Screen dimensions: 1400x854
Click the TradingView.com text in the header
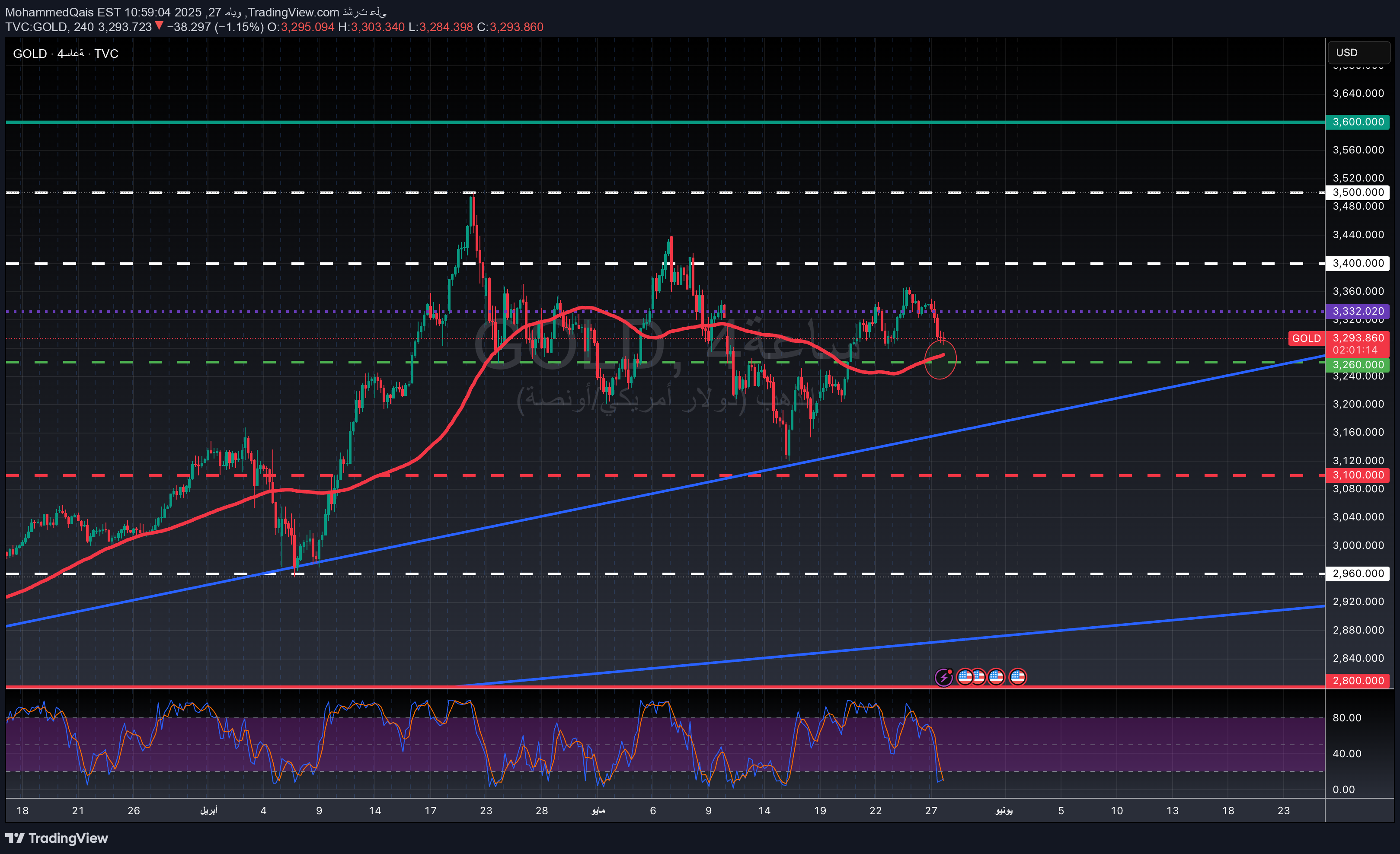[x=293, y=12]
